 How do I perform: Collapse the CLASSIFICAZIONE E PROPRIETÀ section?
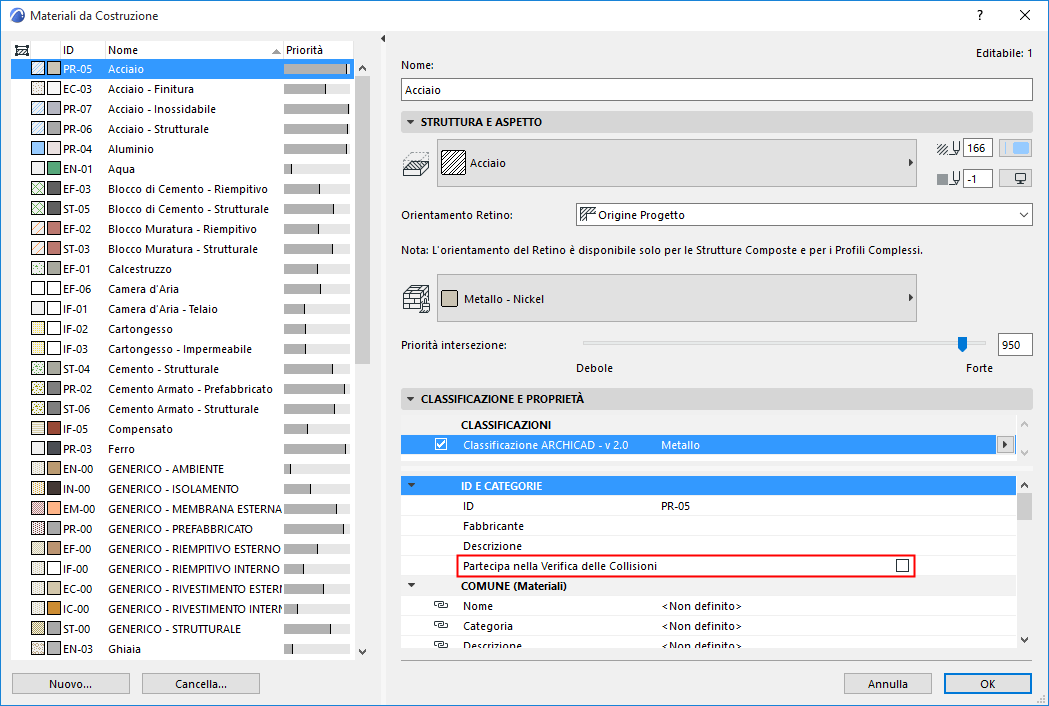point(410,398)
